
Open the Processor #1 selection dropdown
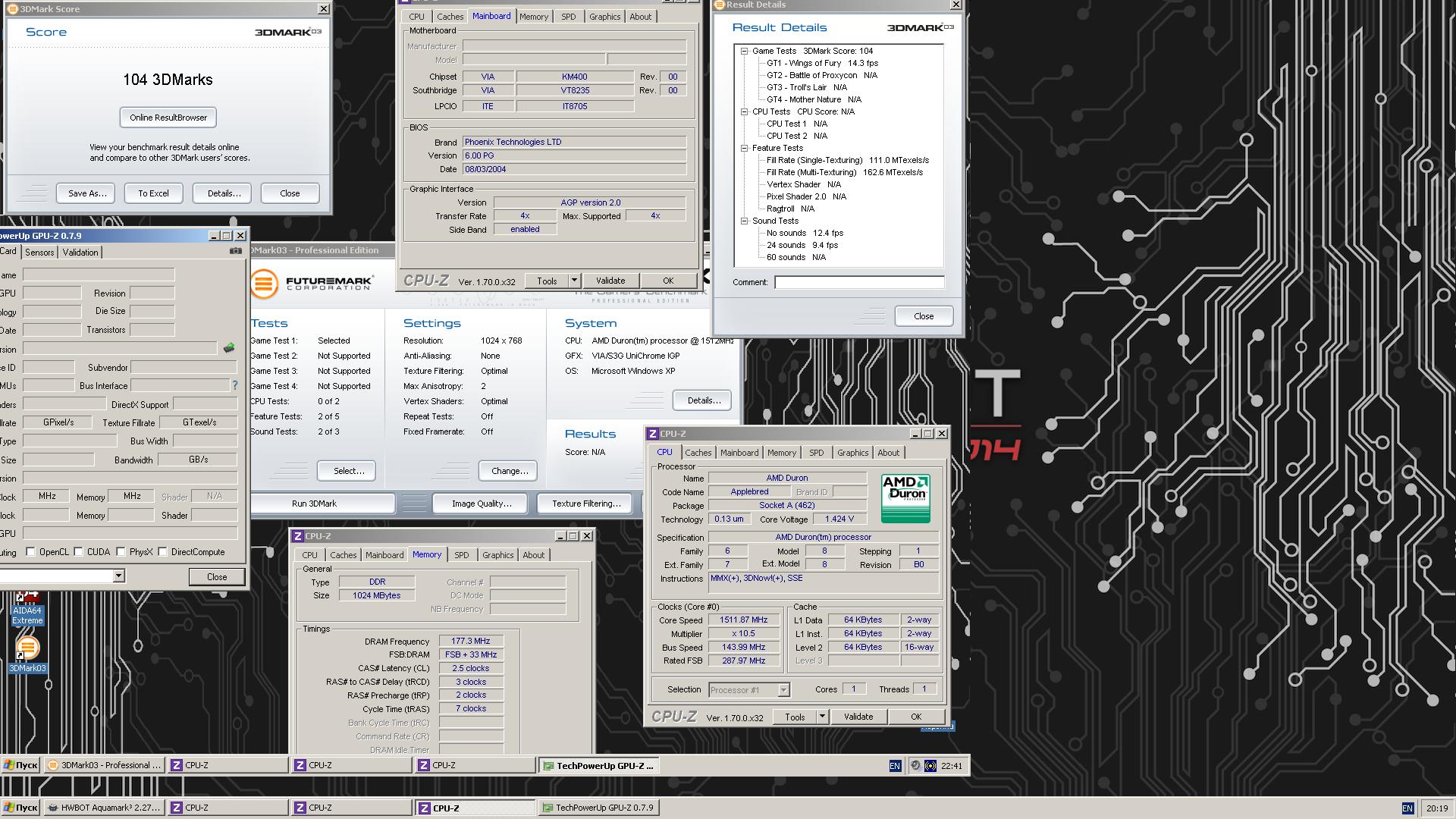783,690
